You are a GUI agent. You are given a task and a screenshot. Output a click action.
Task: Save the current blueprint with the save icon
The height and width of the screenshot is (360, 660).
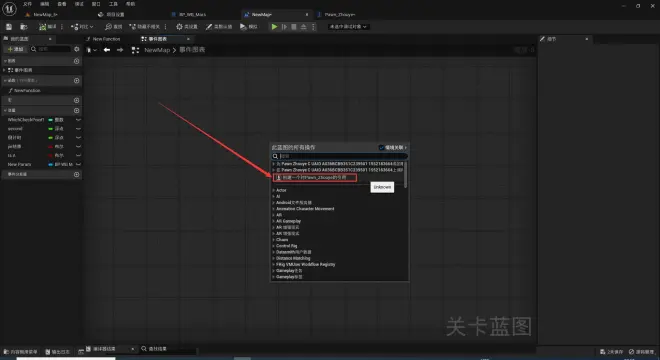click(x=9, y=27)
